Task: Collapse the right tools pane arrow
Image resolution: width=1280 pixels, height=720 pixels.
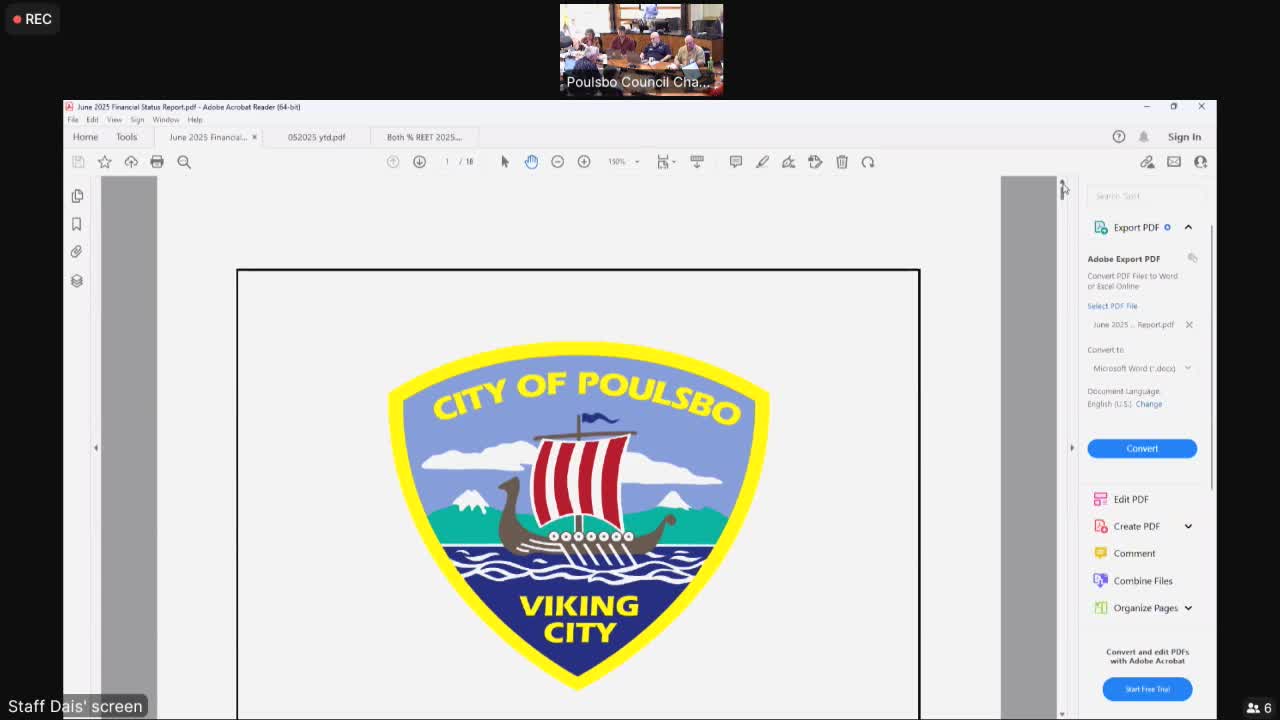Action: 1072,447
